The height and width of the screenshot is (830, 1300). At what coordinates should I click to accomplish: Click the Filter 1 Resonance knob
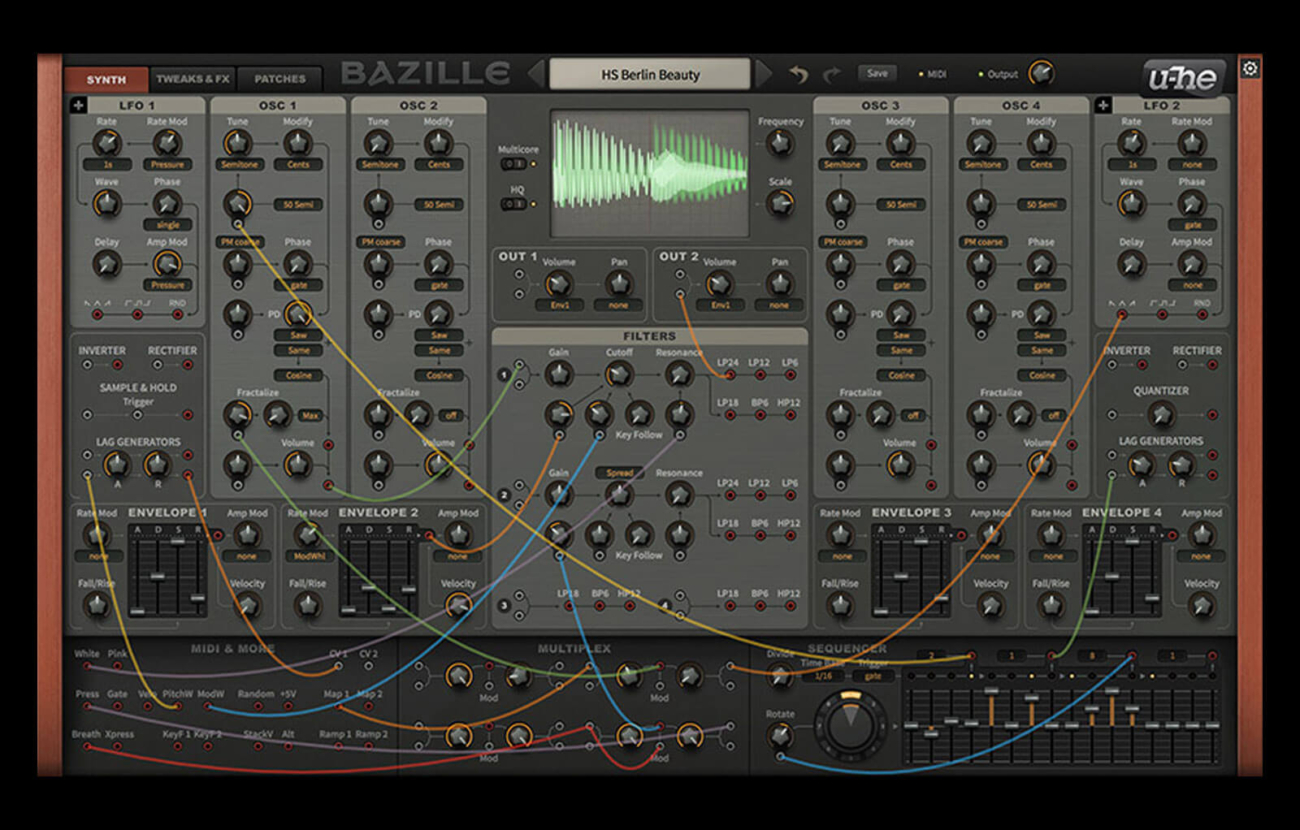point(679,374)
